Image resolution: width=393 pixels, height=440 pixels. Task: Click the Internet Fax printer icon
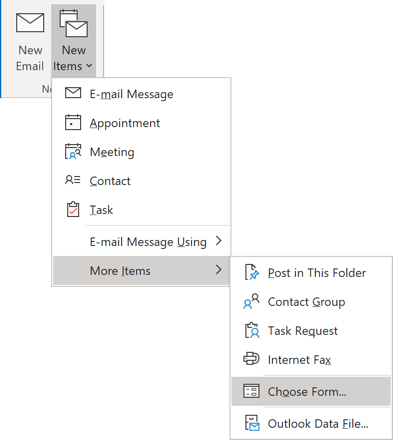tap(251, 359)
